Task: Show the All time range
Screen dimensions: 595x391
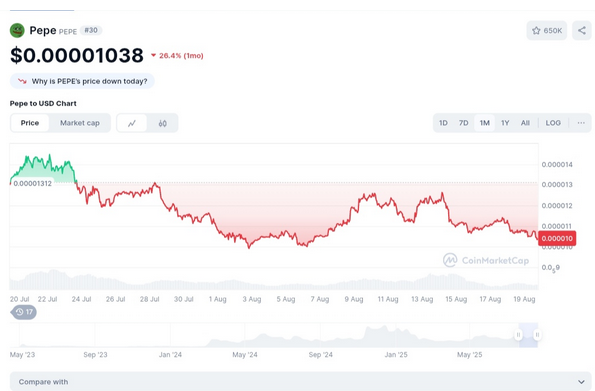Action: tap(525, 123)
